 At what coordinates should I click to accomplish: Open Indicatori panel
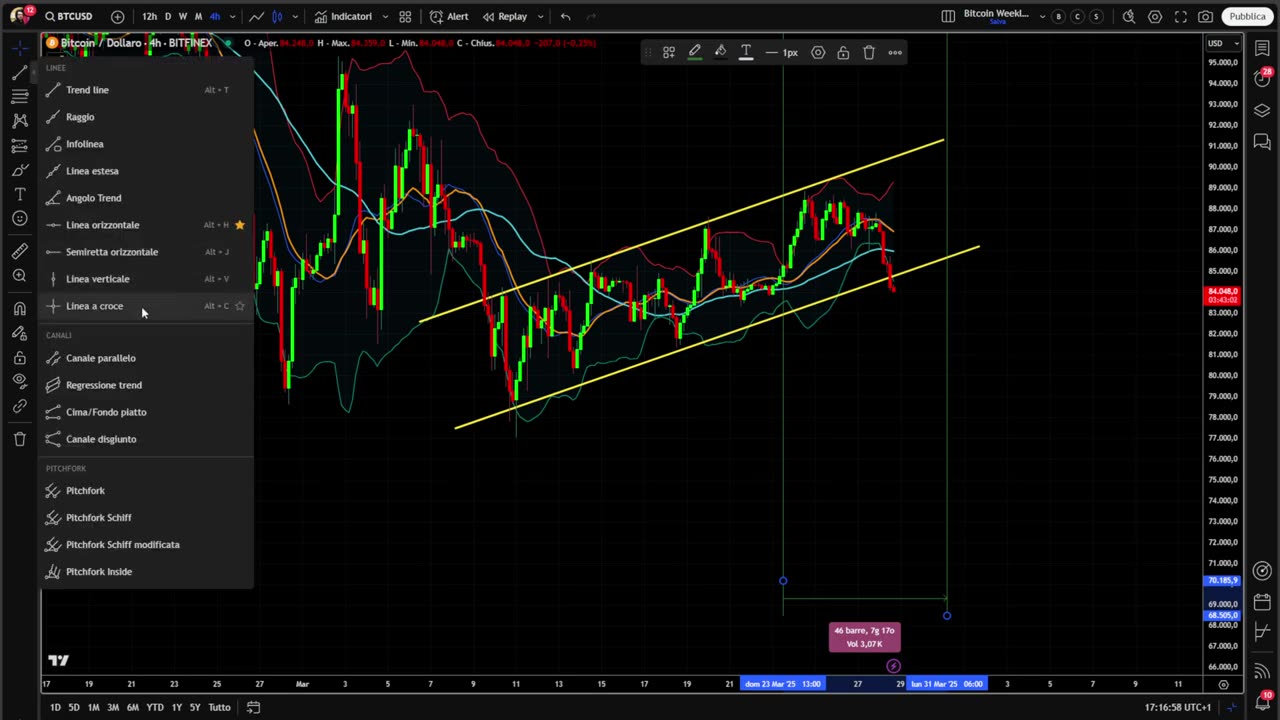coord(343,16)
